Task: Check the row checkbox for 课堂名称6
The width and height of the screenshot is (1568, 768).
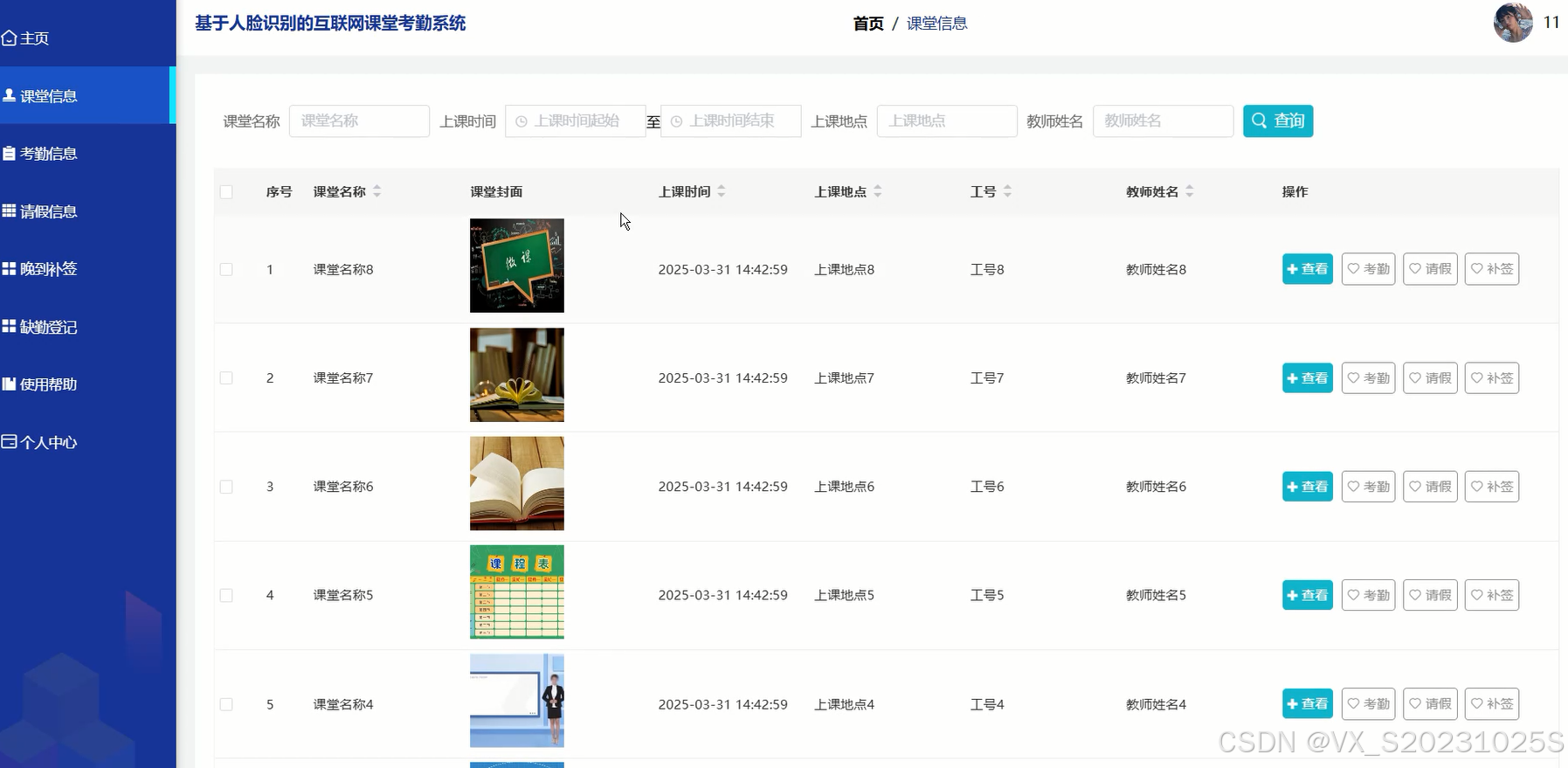Action: (x=226, y=487)
